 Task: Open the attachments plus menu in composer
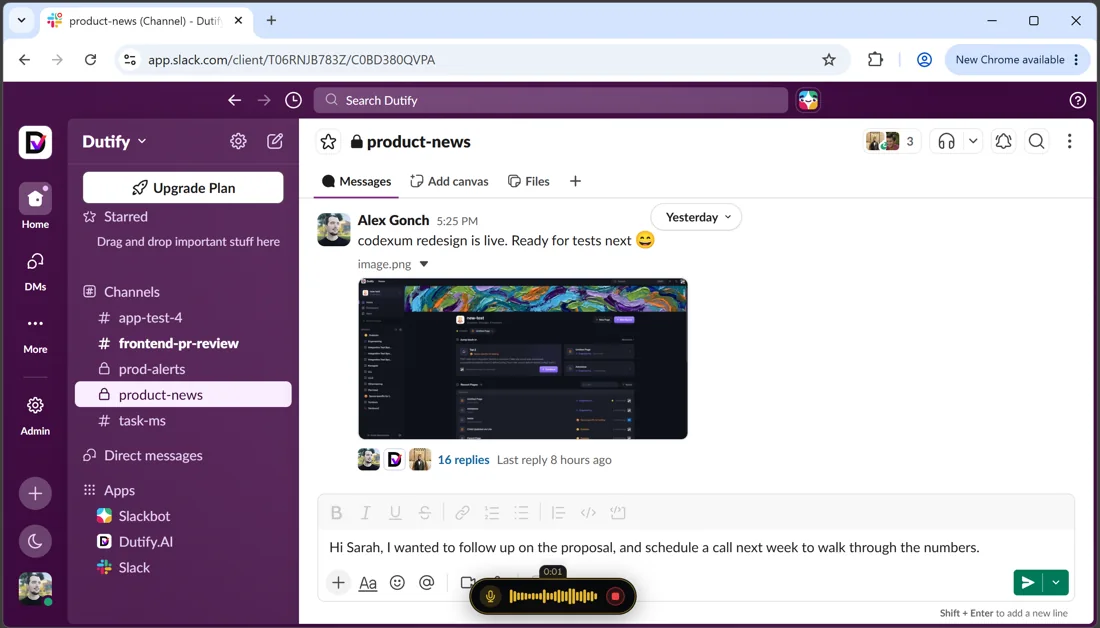coord(338,582)
